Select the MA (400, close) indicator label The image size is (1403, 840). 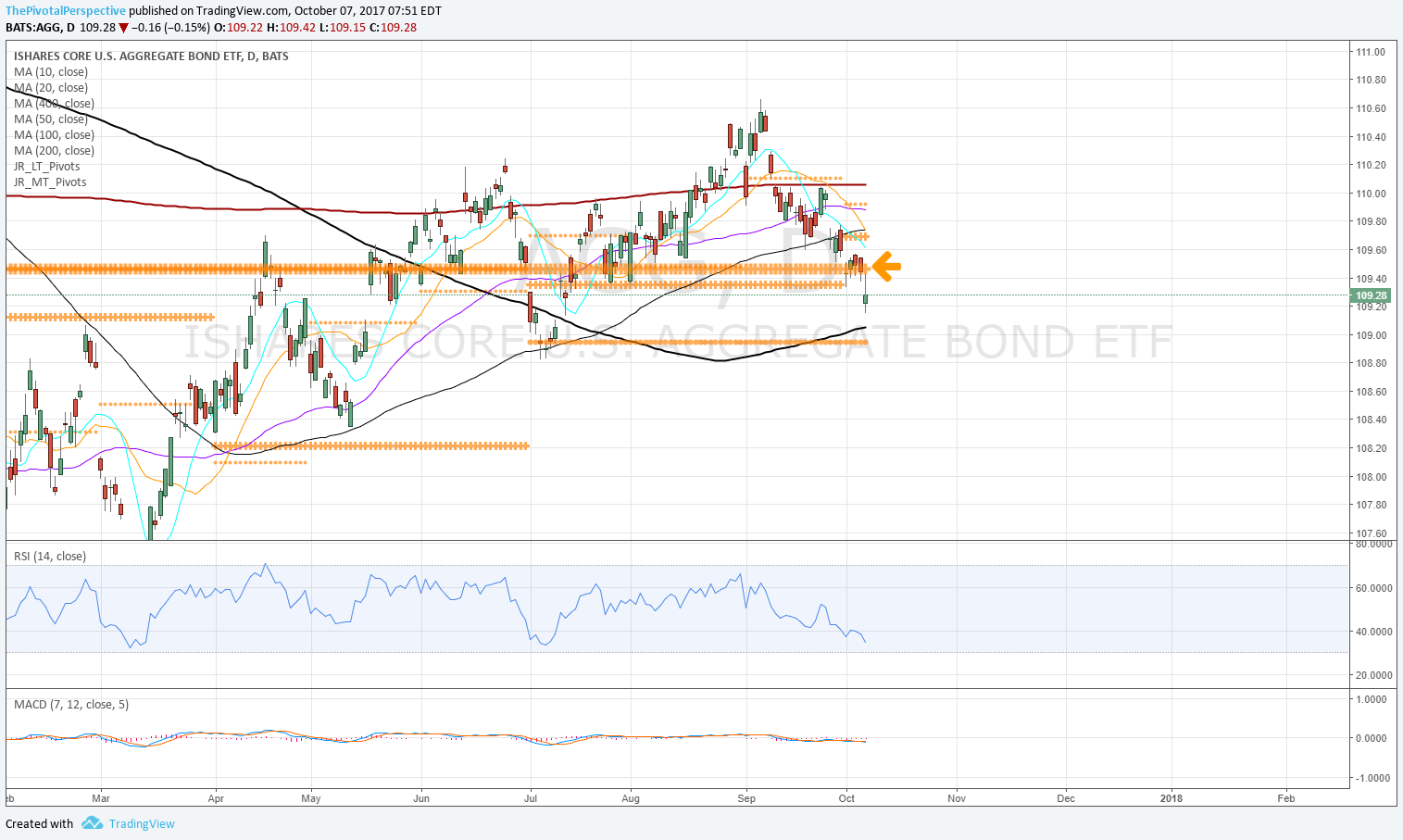(x=54, y=103)
